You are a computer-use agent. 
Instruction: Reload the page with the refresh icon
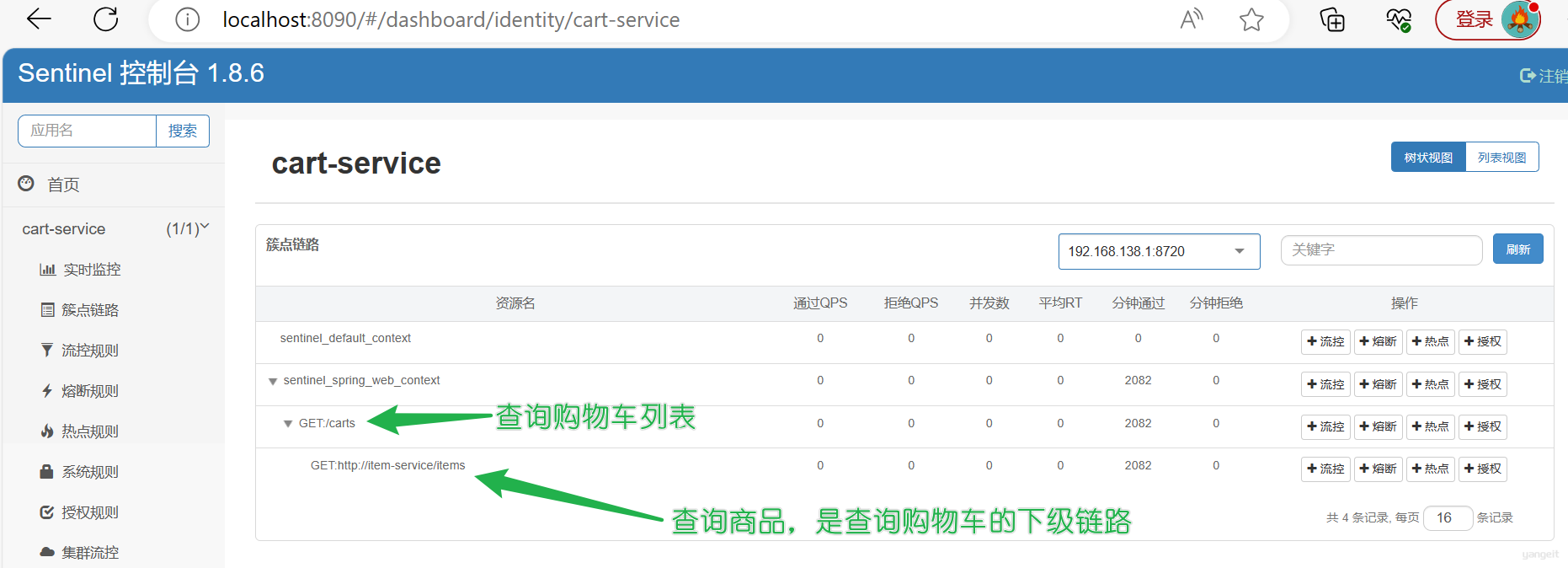106,19
